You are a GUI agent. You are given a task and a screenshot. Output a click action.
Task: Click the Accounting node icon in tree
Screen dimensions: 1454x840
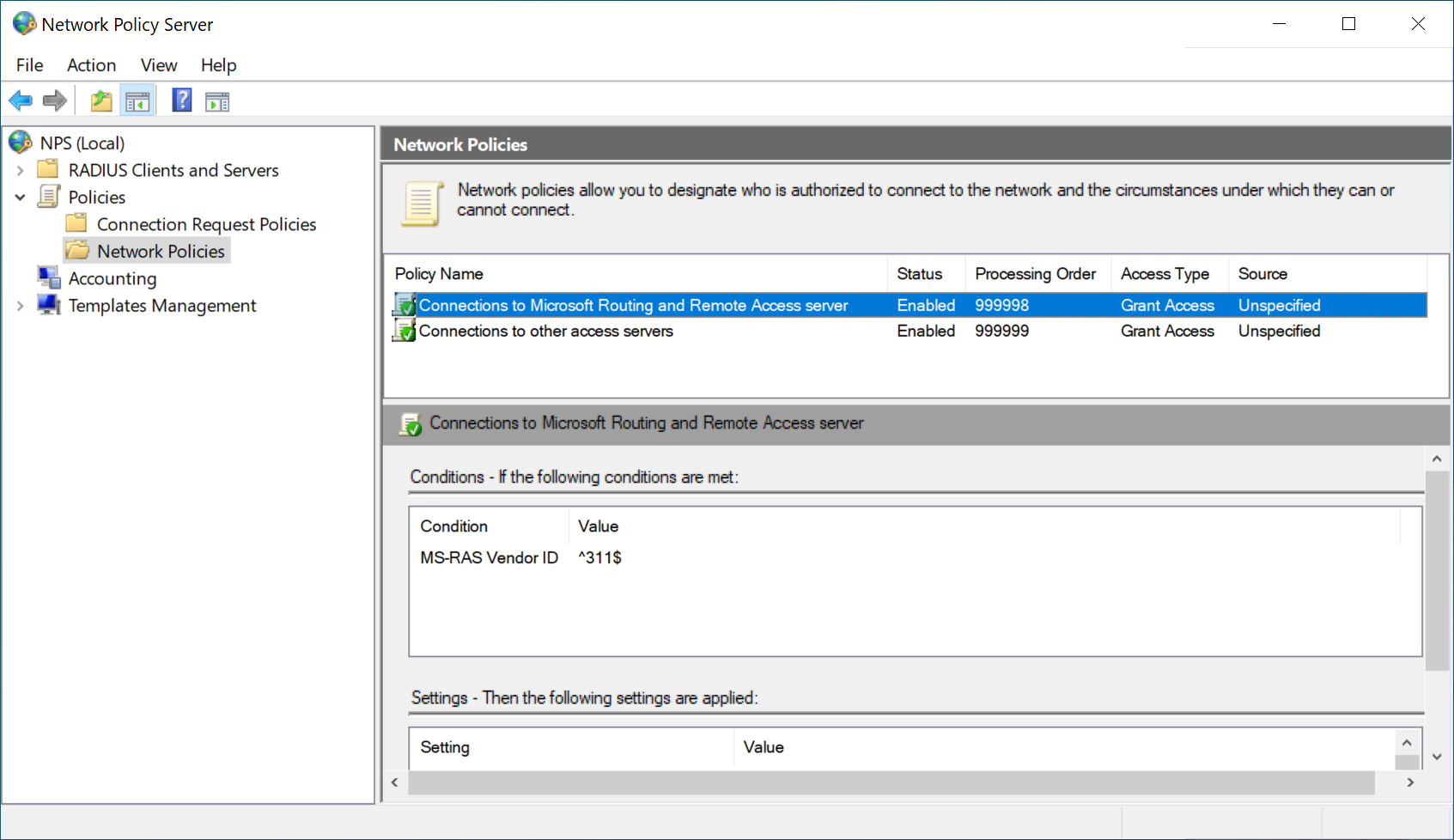point(49,278)
